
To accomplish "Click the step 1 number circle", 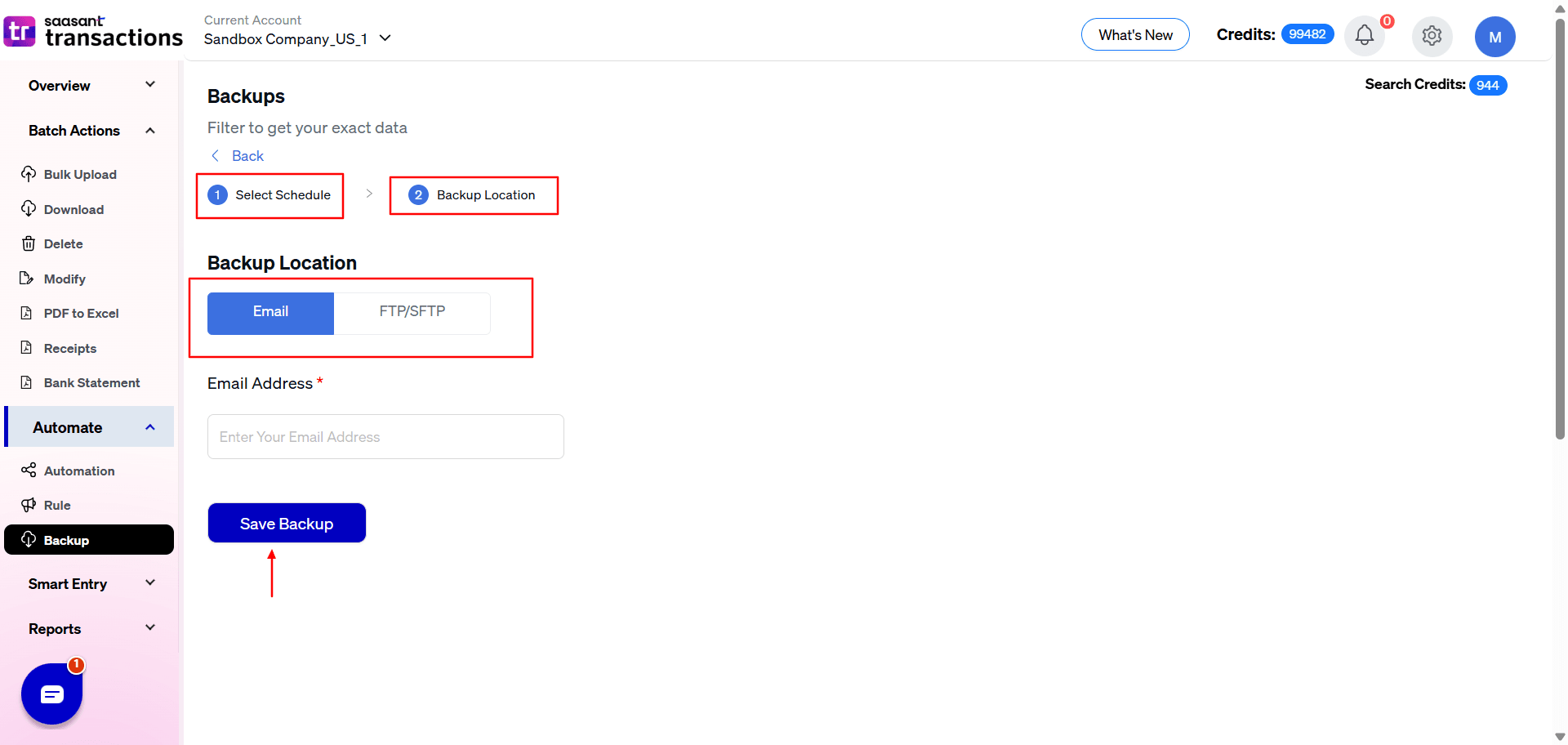I will pyautogui.click(x=217, y=194).
